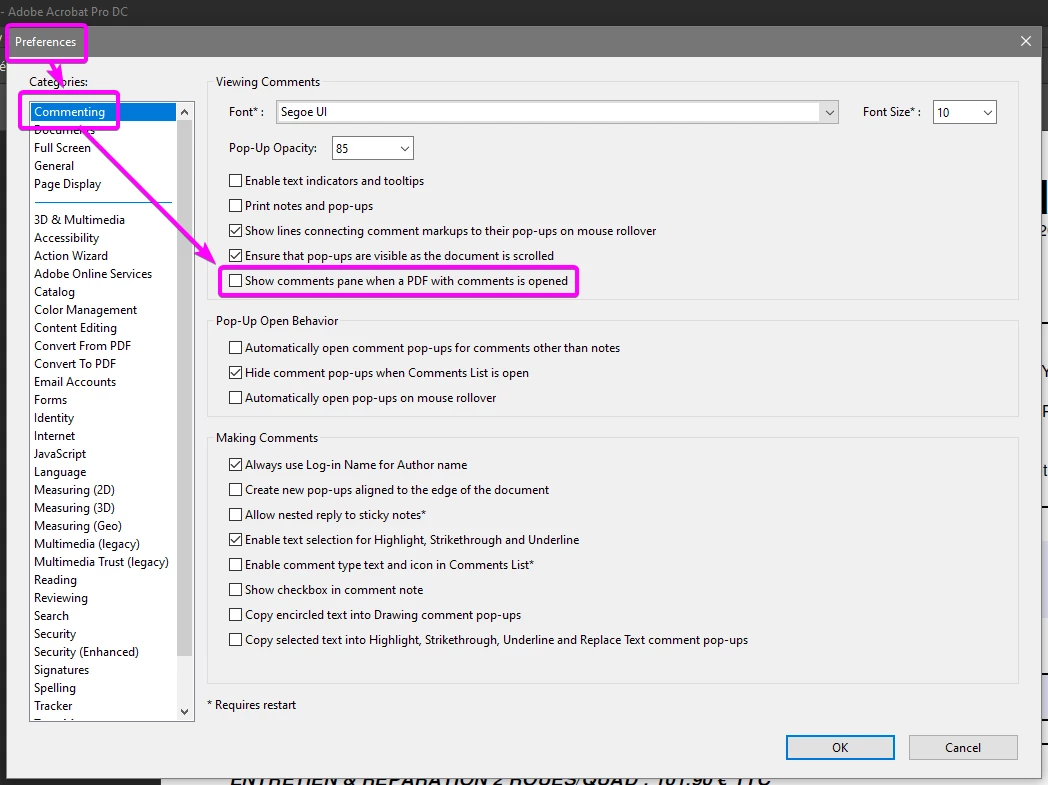Uncheck Always use Log-in Name for Author
Screen dimensions: 1048x785
click(x=235, y=465)
